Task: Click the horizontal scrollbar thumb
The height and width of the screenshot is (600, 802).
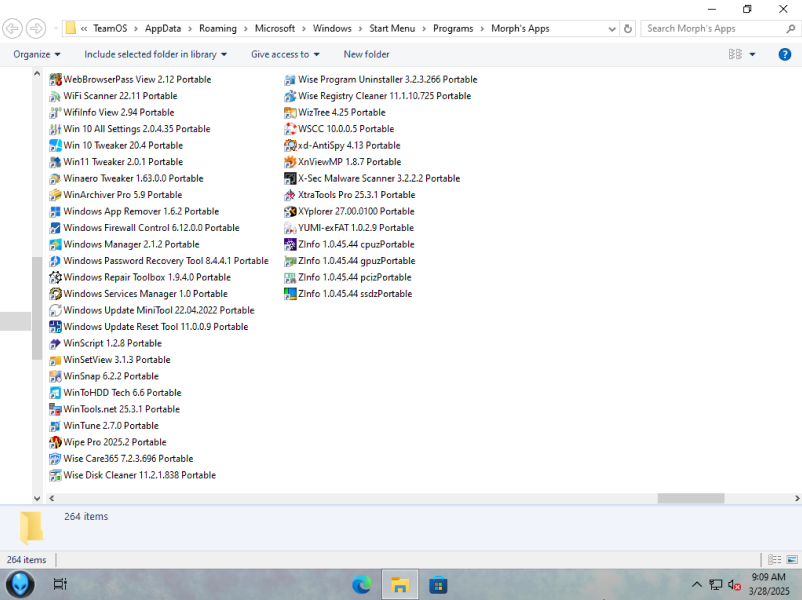Action: (x=690, y=498)
